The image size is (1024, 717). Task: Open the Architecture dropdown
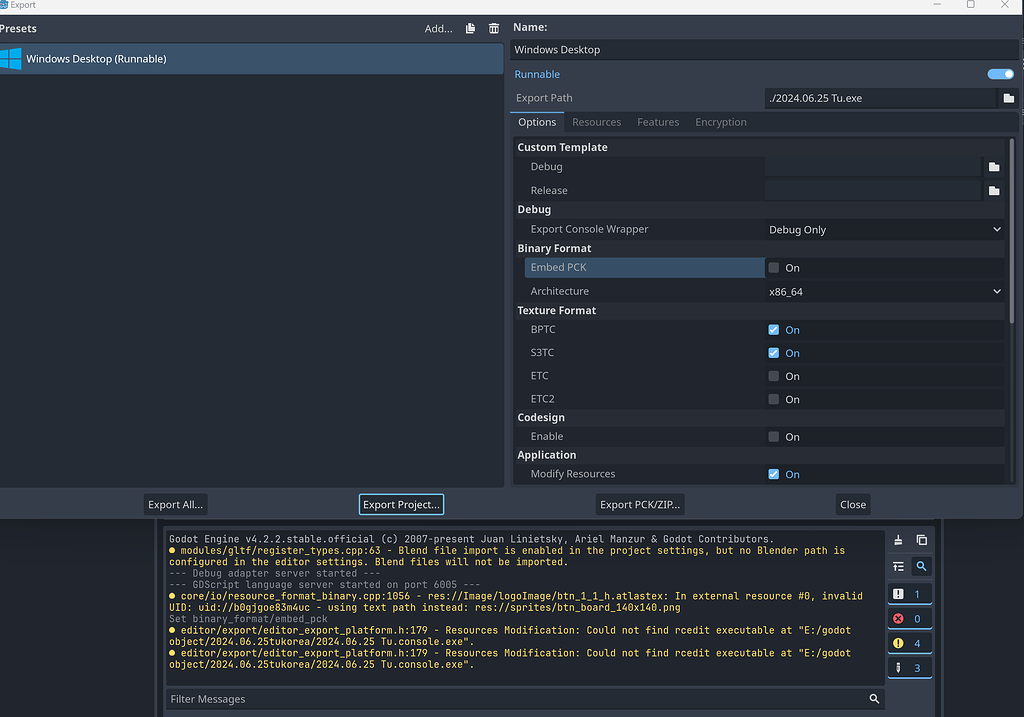point(884,291)
